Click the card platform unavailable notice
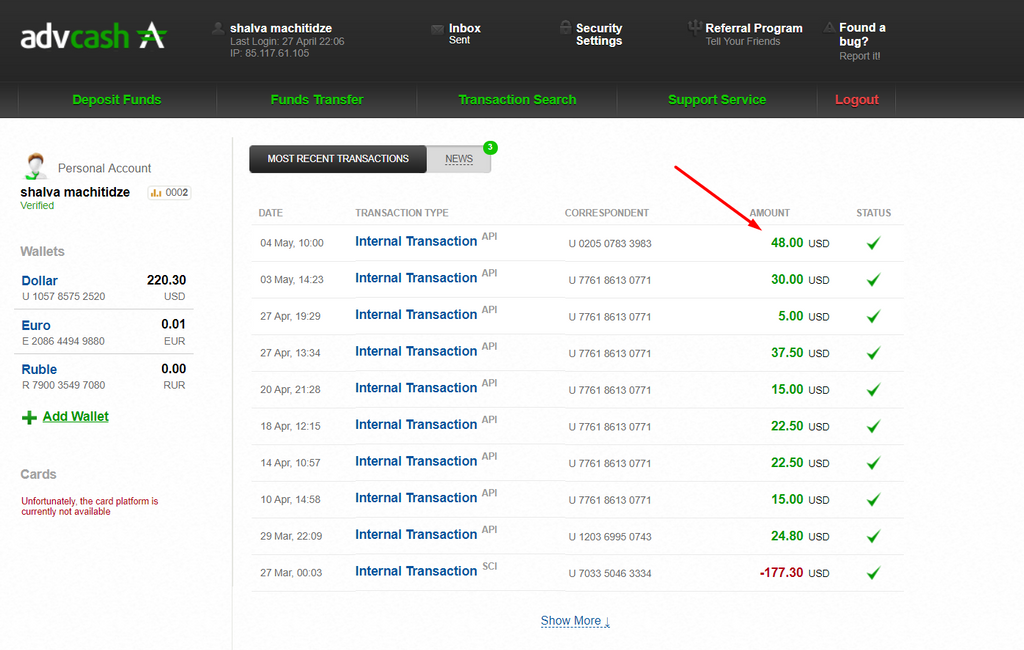1024x650 pixels. point(89,506)
